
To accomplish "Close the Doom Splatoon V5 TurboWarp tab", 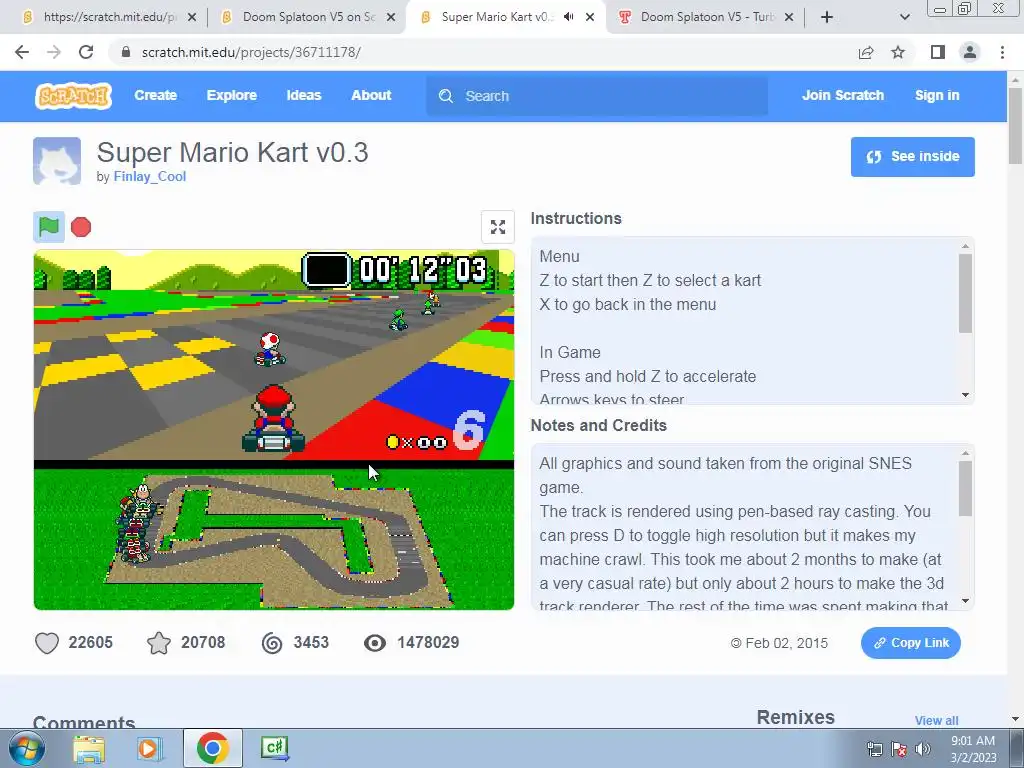I will coord(789,17).
